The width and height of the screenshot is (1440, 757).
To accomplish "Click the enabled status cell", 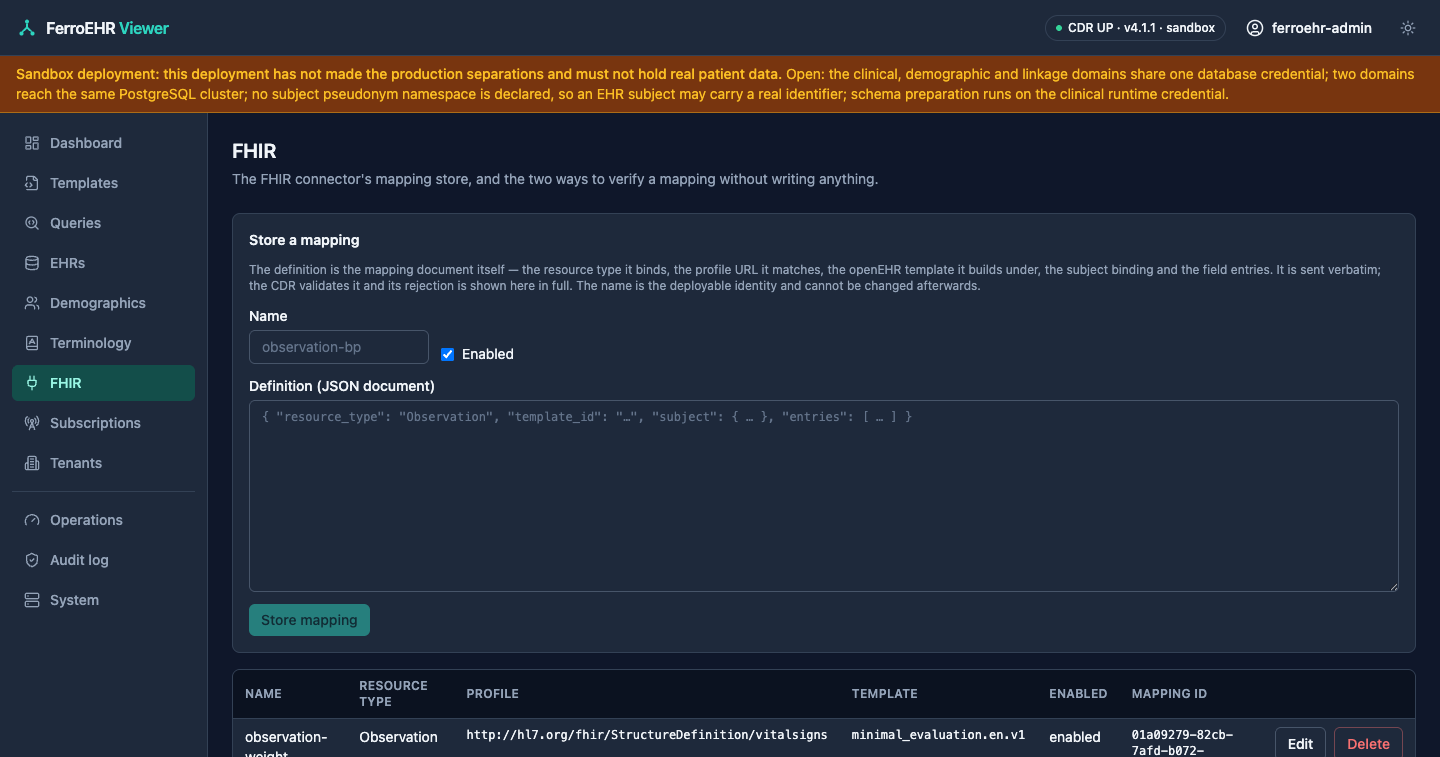I will [x=1075, y=737].
